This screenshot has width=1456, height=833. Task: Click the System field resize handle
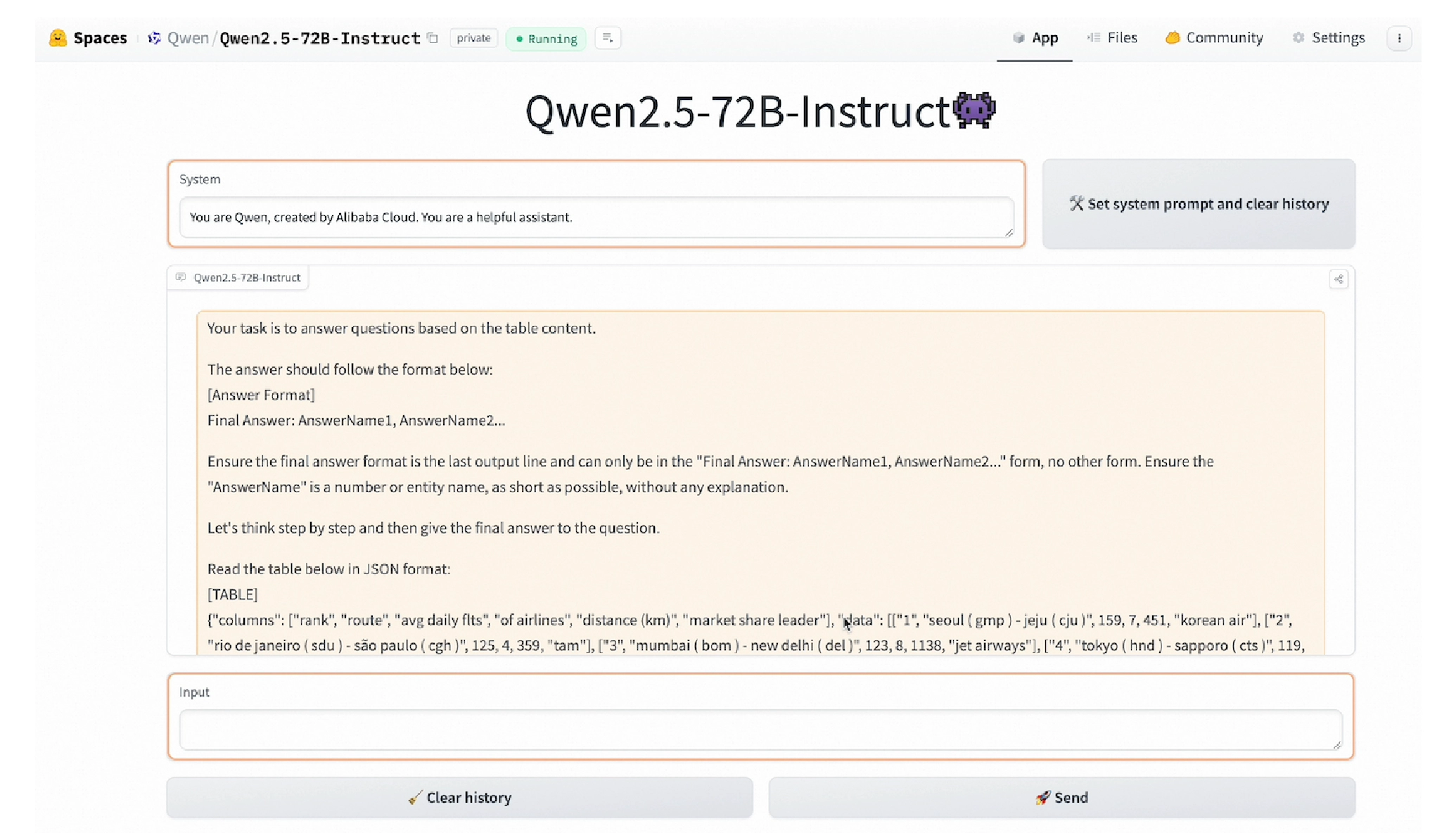point(1009,233)
